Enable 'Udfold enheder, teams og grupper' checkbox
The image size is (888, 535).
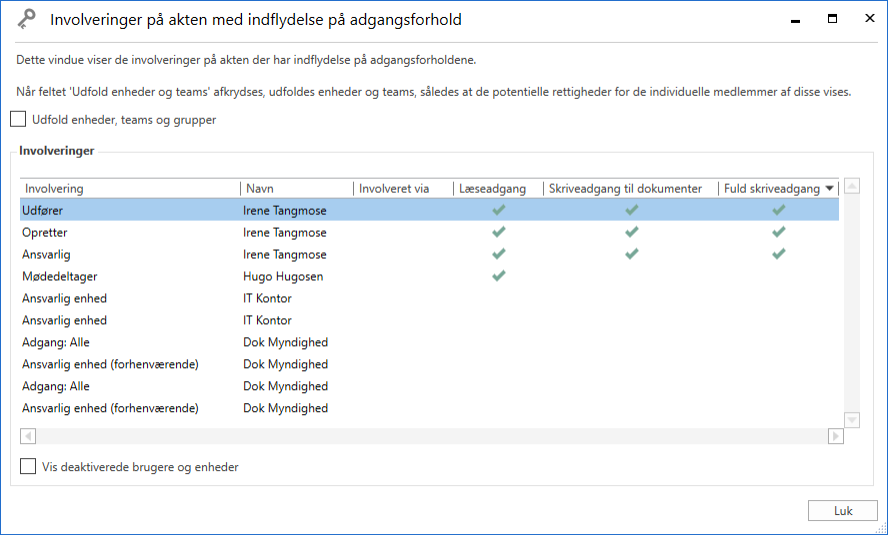(x=19, y=120)
